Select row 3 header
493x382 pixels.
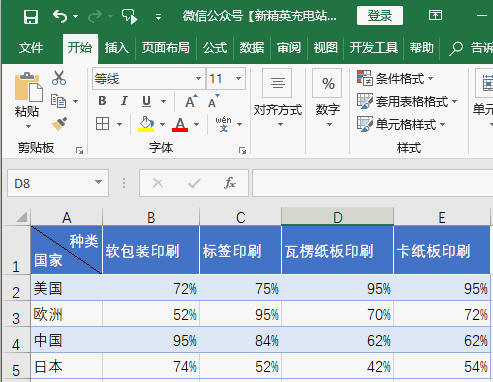(16, 315)
